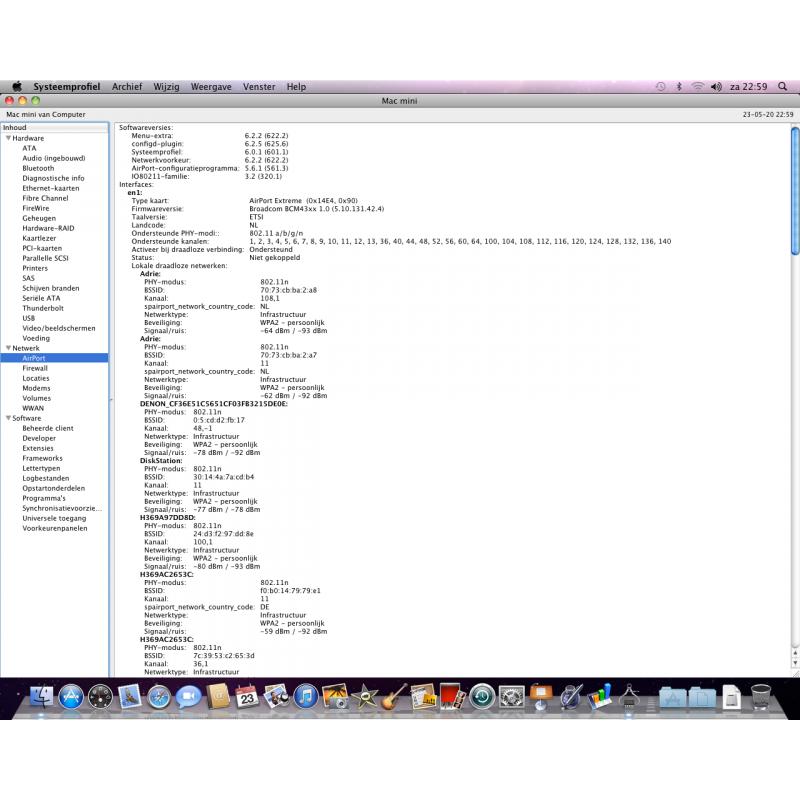Viewport: 800px width, 800px height.
Task: Select USB in the sidebar
Action: [x=29, y=318]
